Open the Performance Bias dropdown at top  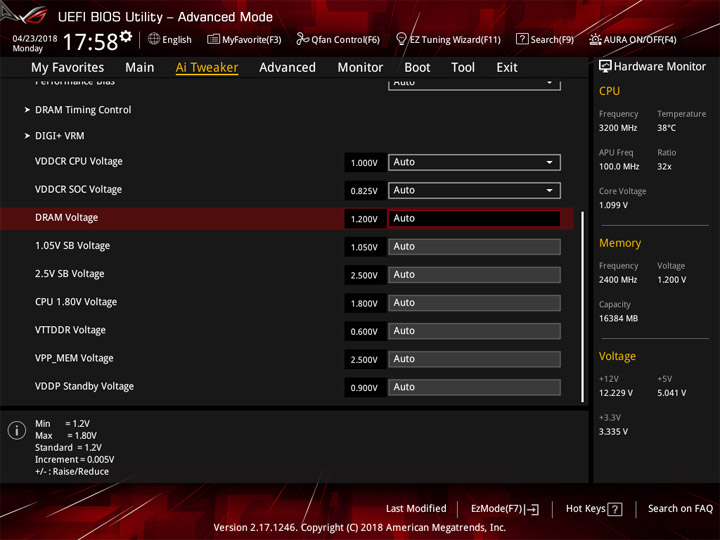coord(474,84)
